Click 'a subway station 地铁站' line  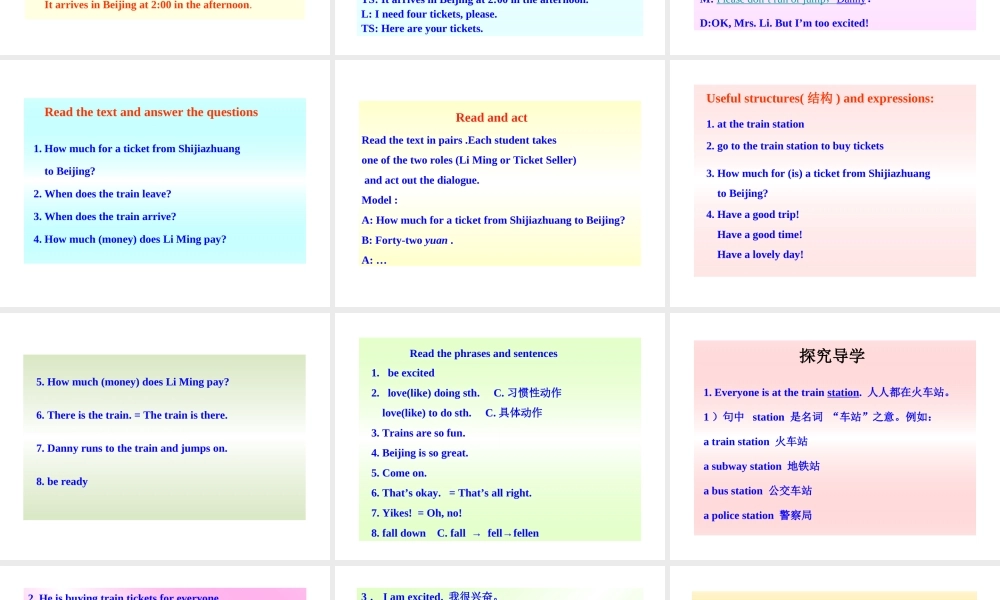761,466
